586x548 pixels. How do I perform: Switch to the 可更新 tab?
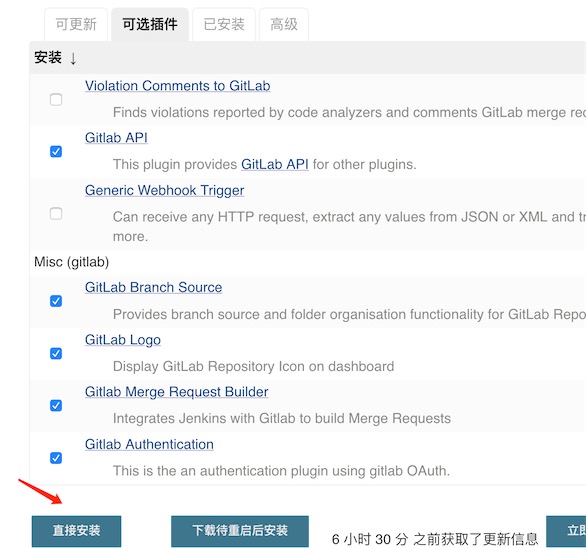(x=76, y=25)
